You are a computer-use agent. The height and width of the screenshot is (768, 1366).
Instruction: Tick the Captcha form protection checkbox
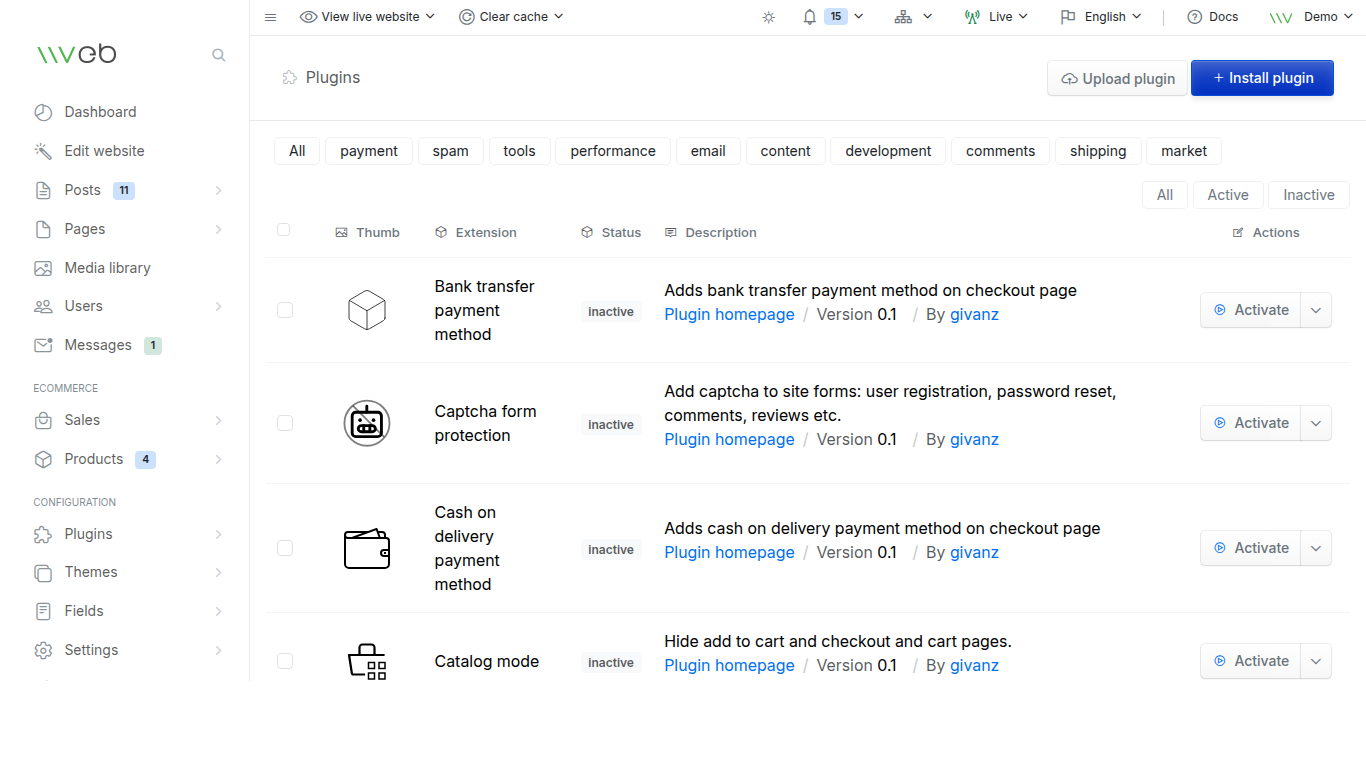point(285,423)
